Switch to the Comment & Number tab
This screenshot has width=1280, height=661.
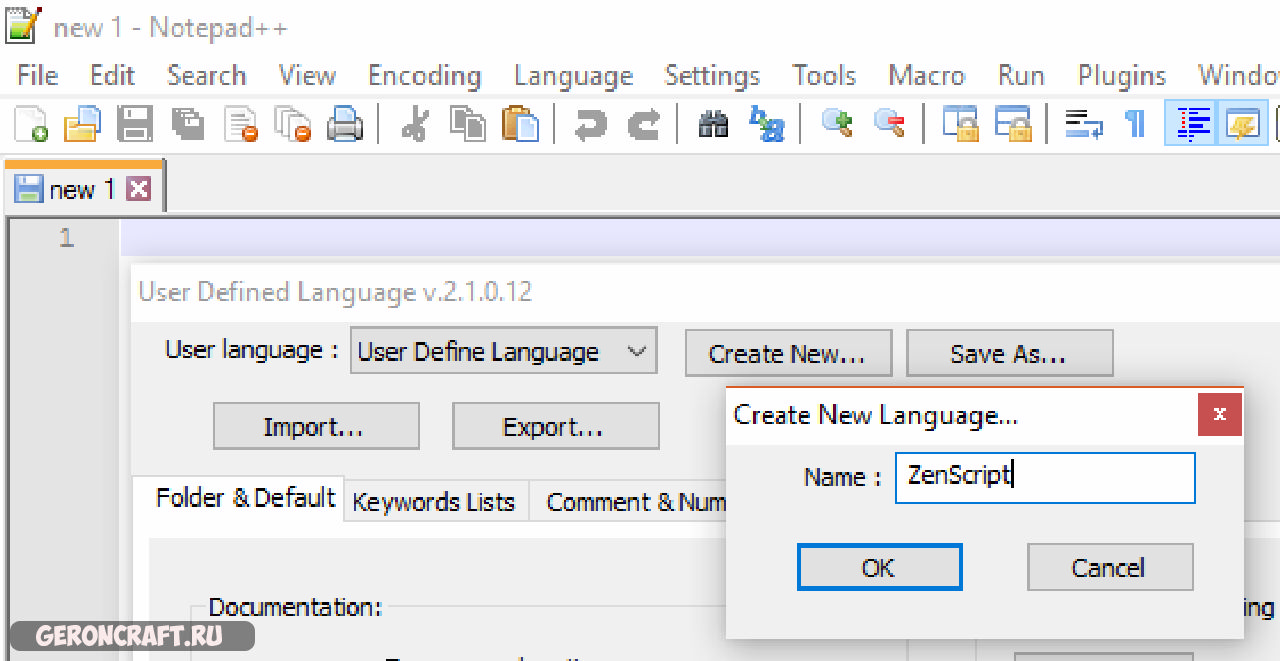click(635, 502)
